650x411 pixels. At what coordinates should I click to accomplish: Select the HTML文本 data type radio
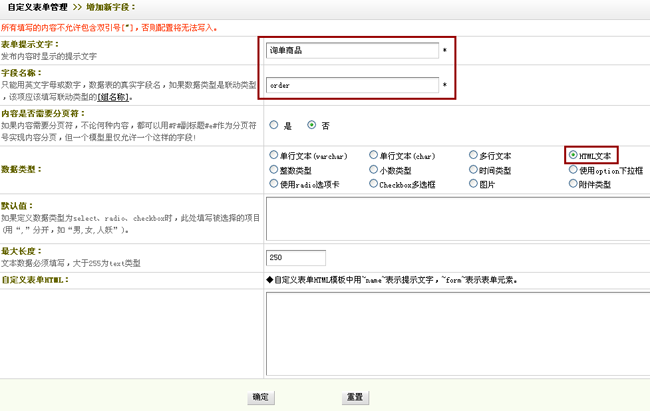[x=573, y=156]
